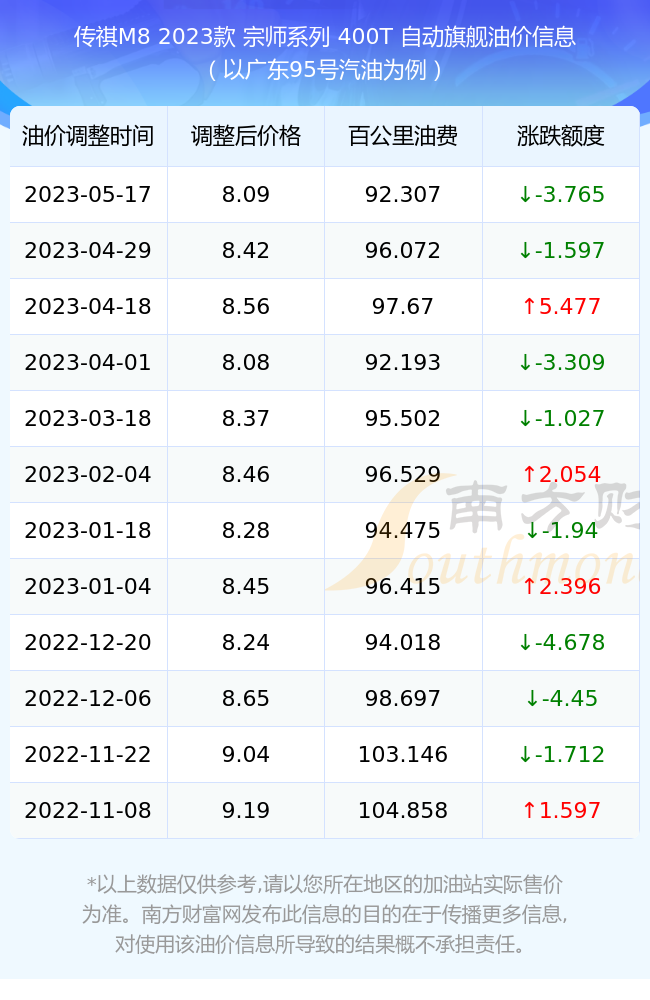Click the fuel cost 94.018
The image size is (650, 1000).
click(x=403, y=642)
